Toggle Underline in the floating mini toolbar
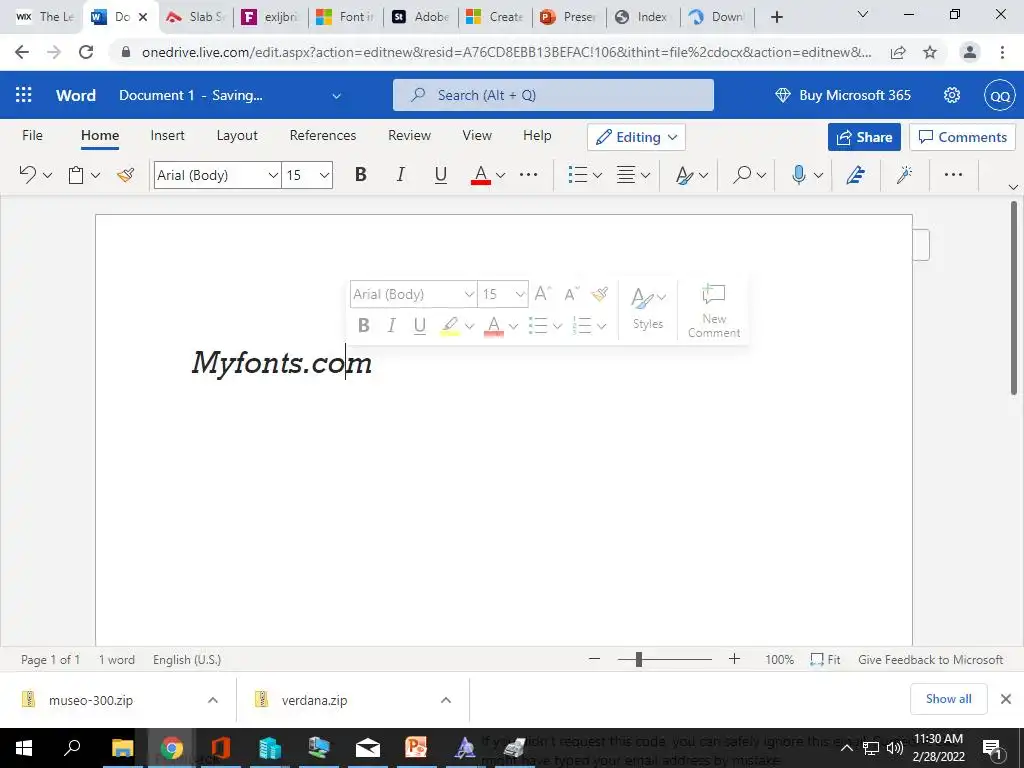 point(420,325)
